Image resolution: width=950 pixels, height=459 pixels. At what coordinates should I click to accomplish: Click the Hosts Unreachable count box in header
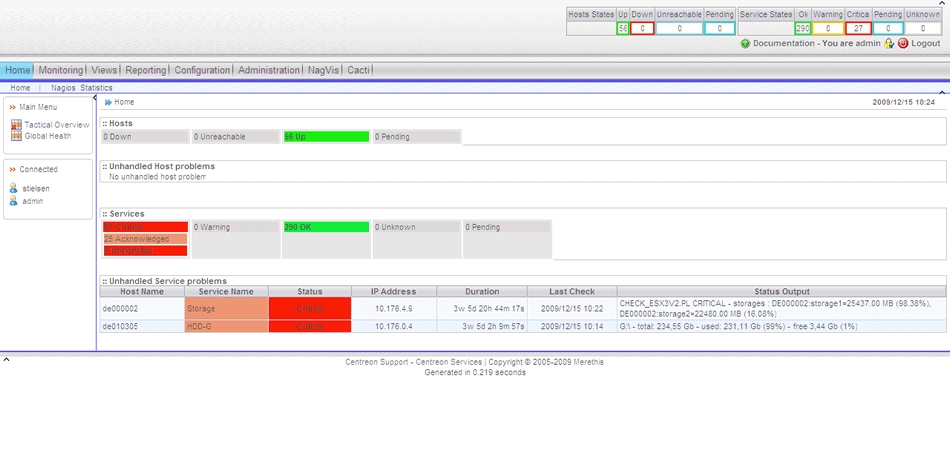pos(679,28)
